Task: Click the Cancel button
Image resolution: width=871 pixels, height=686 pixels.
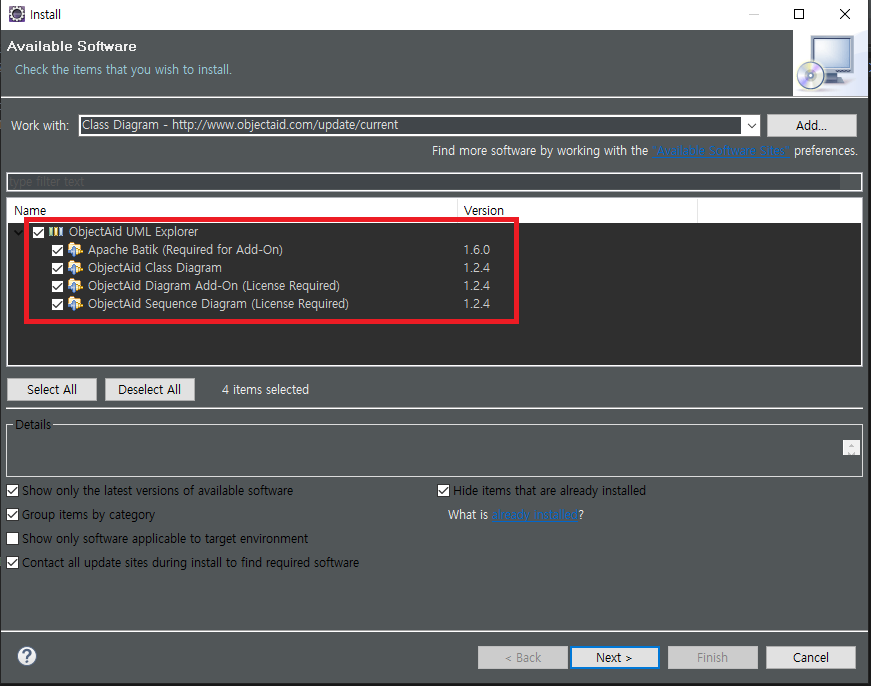Action: click(810, 658)
